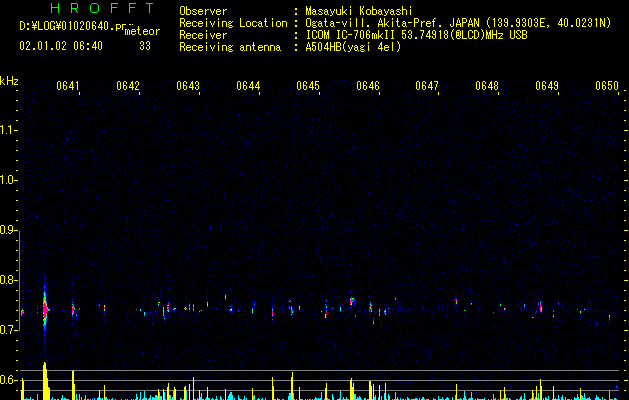Click the 0642 time marker
The image size is (629, 400).
tap(128, 86)
